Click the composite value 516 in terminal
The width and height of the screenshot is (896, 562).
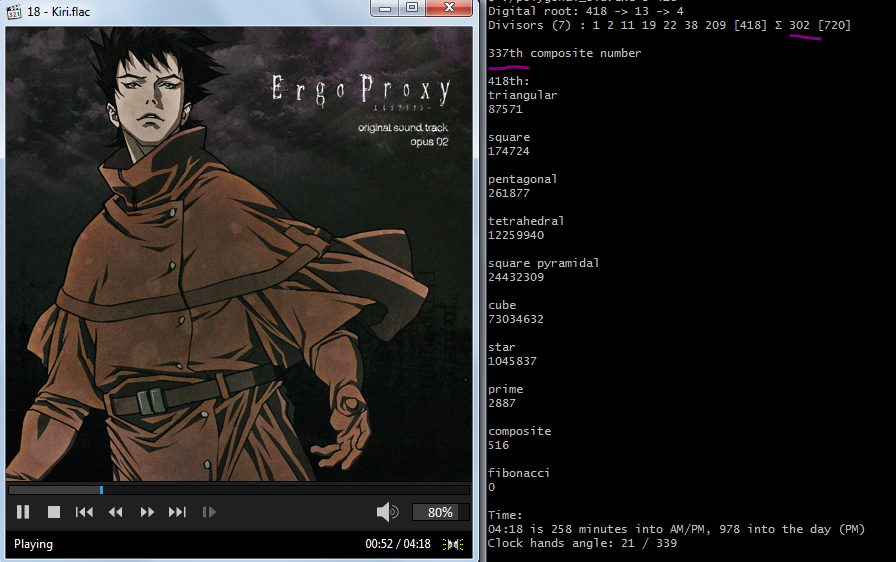(x=498, y=445)
